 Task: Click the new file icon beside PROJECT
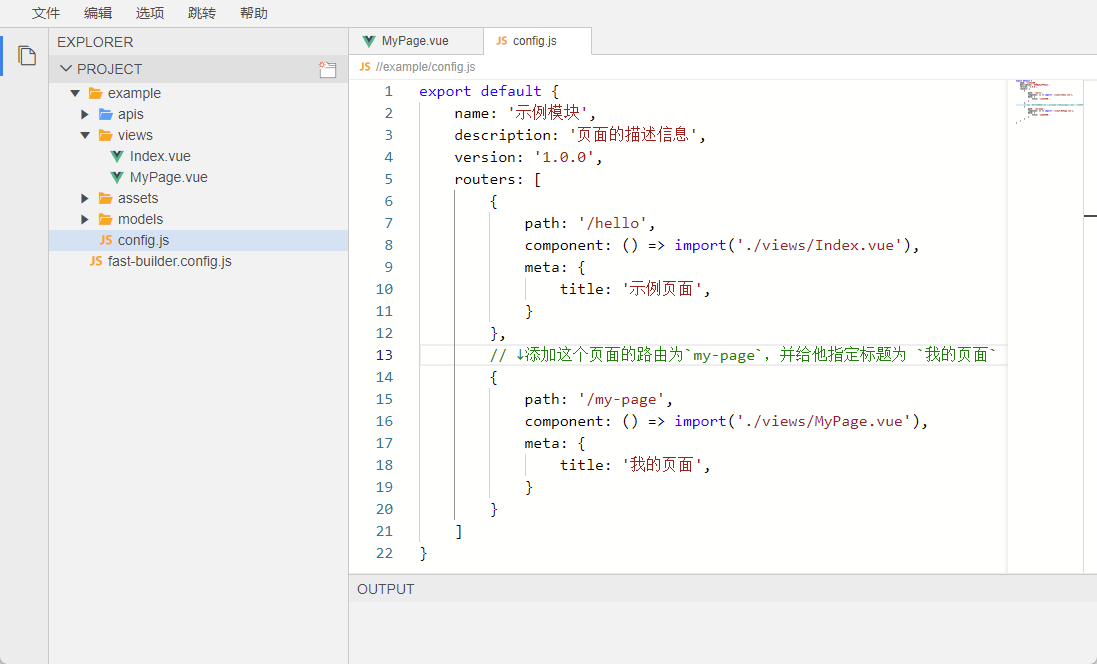[327, 69]
